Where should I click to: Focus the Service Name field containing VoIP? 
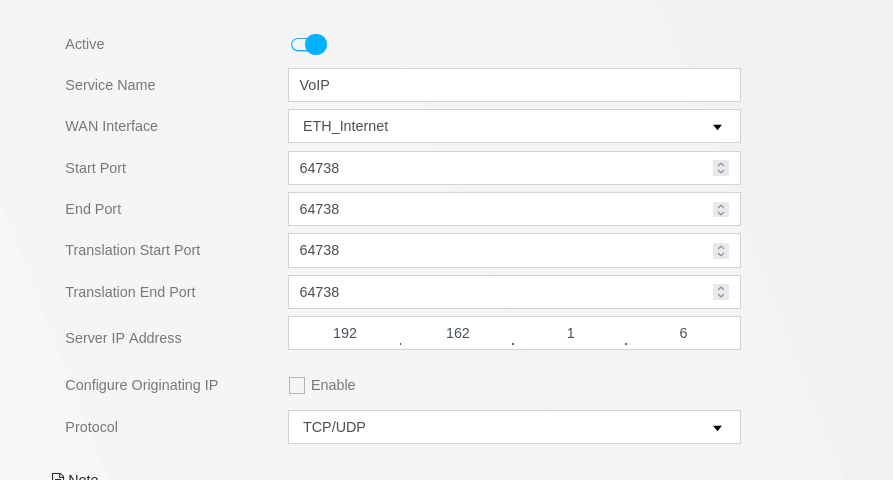tap(514, 85)
